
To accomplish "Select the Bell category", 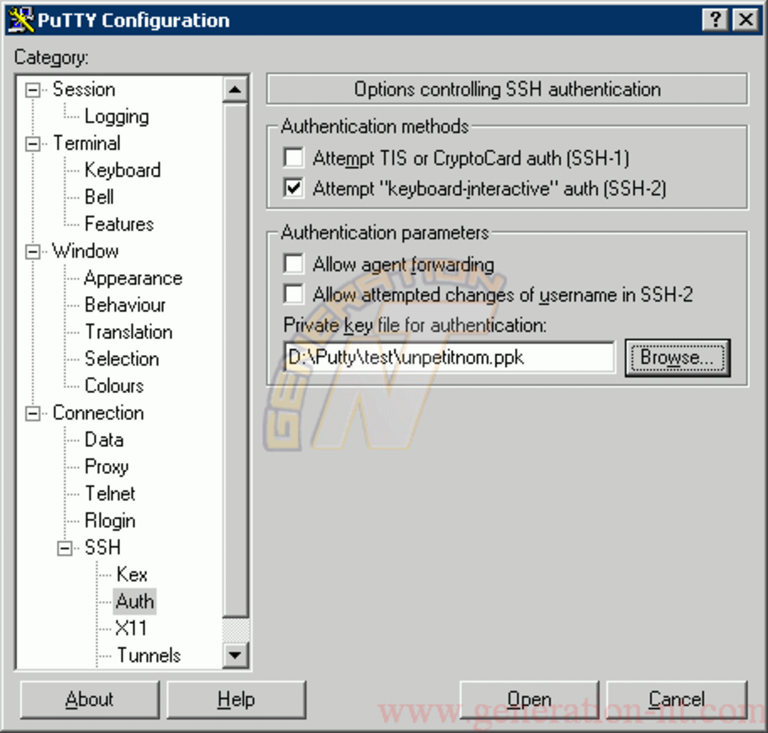I will (99, 197).
